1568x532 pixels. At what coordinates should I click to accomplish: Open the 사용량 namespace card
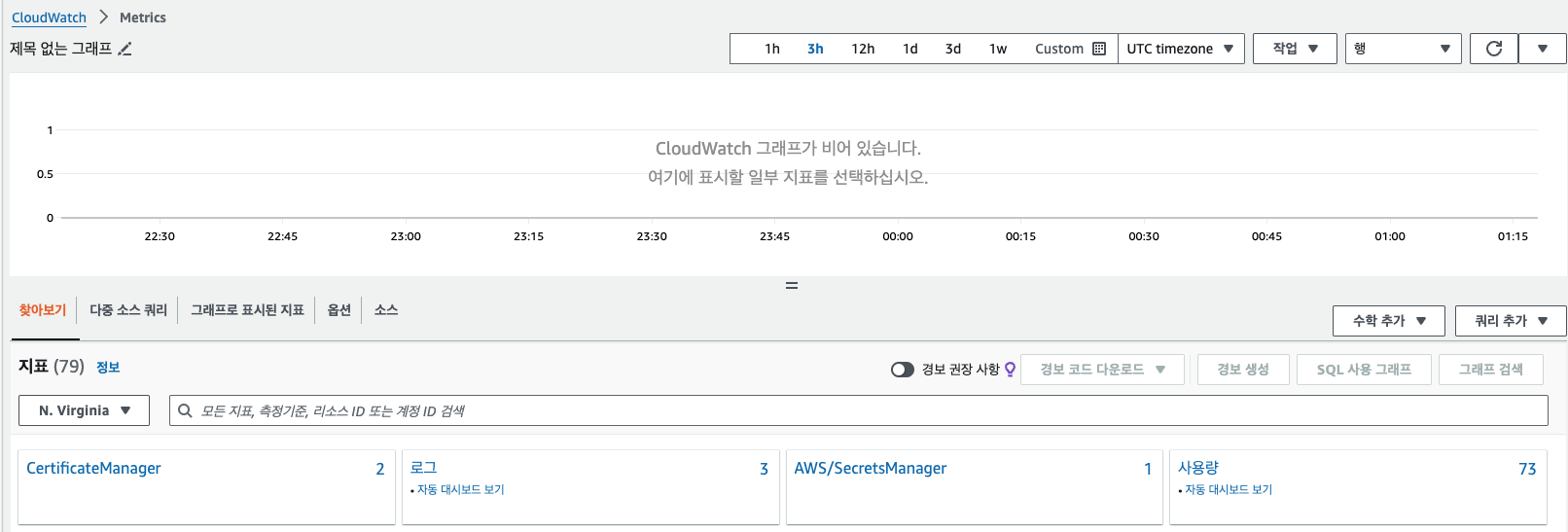1198,468
